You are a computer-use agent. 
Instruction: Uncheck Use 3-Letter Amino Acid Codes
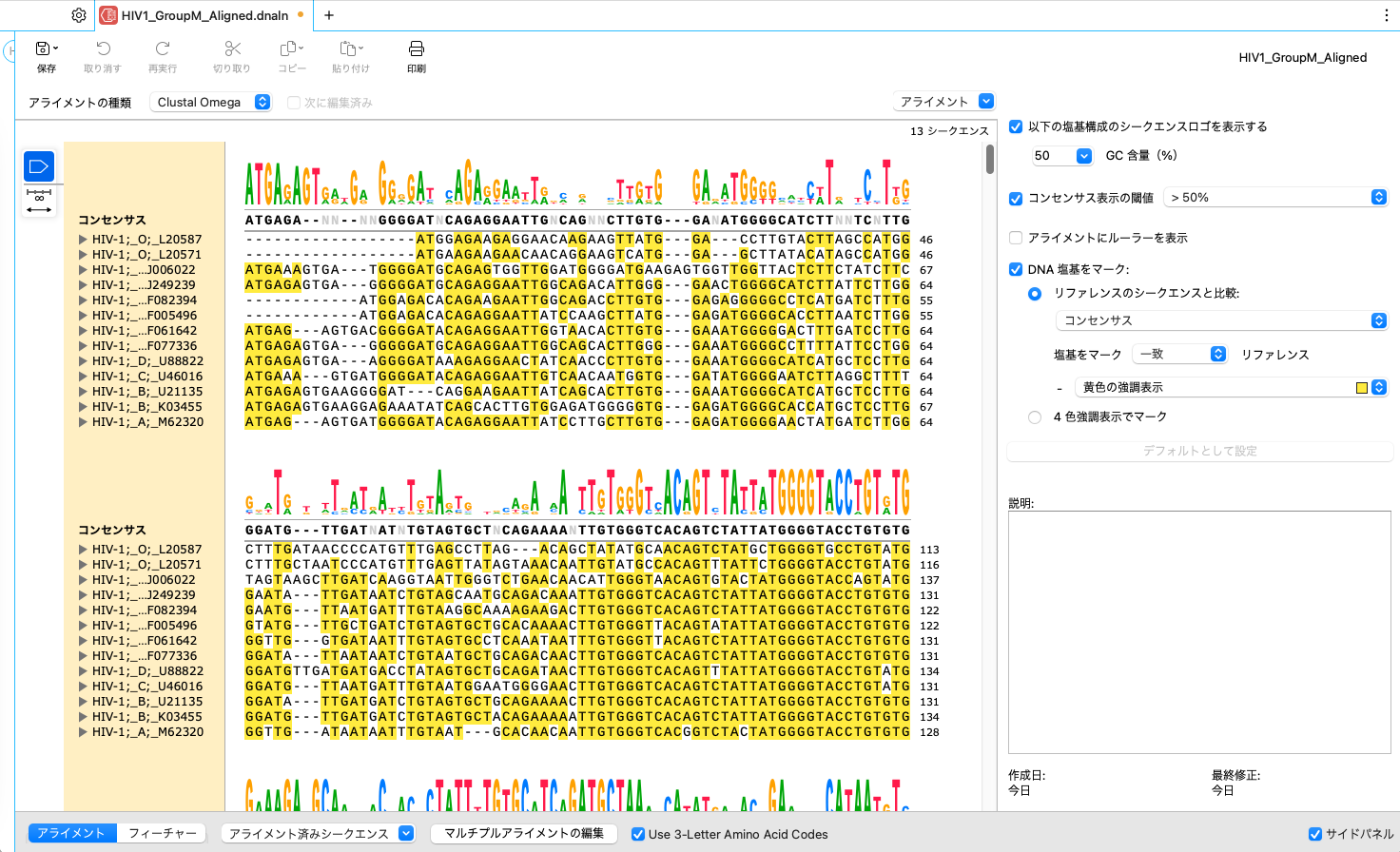[637, 834]
